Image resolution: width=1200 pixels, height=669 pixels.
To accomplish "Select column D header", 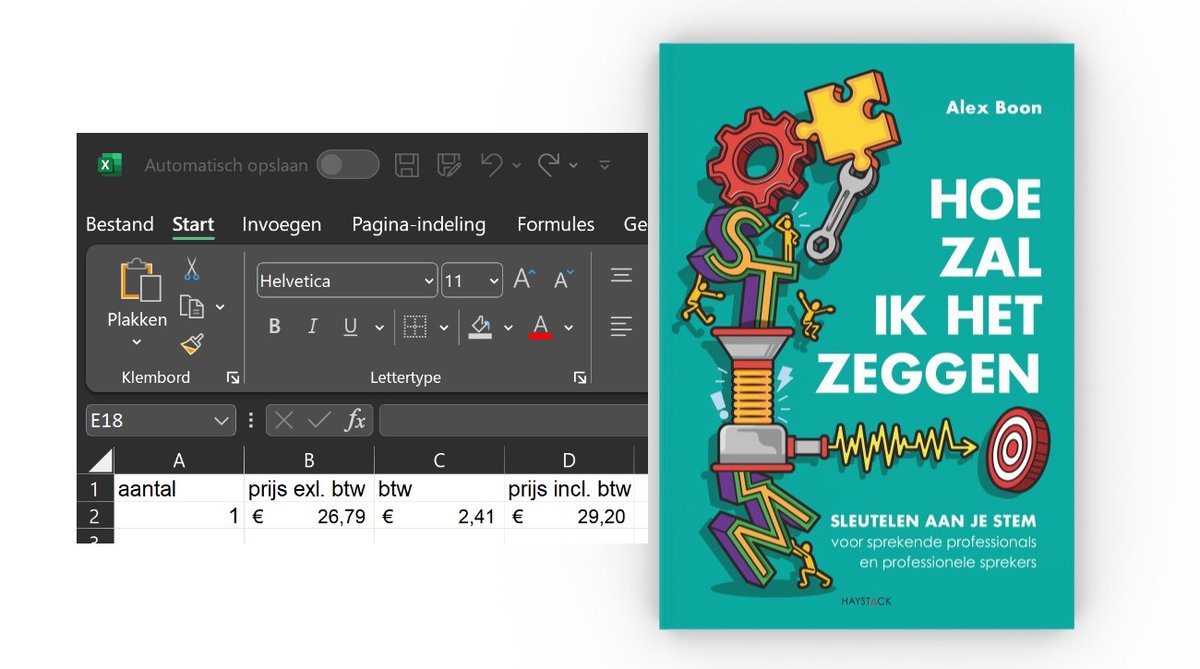I will 569,460.
